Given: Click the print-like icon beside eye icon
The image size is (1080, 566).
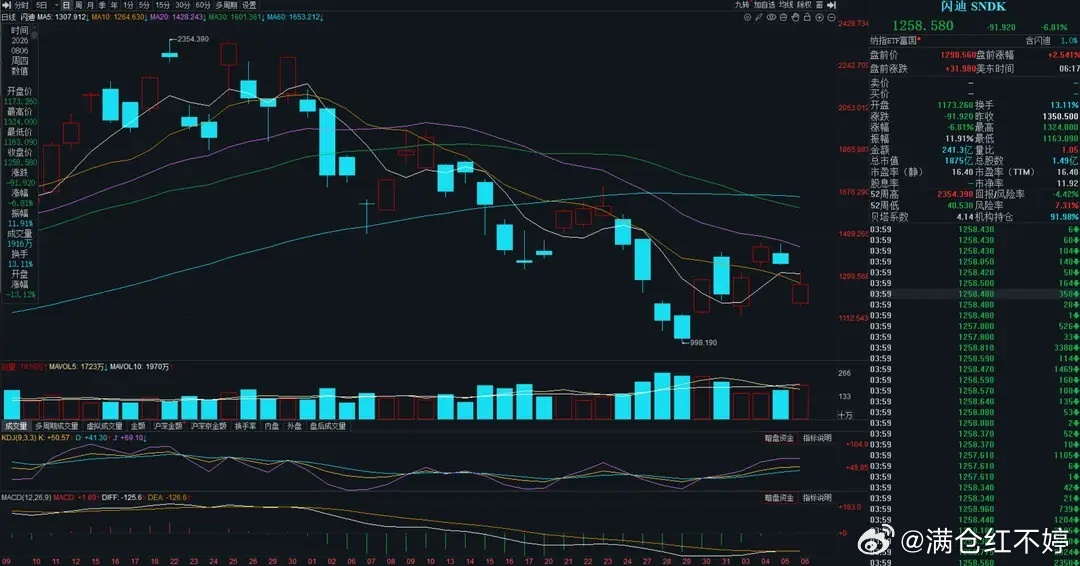Looking at the screenshot, I should (783, 17).
